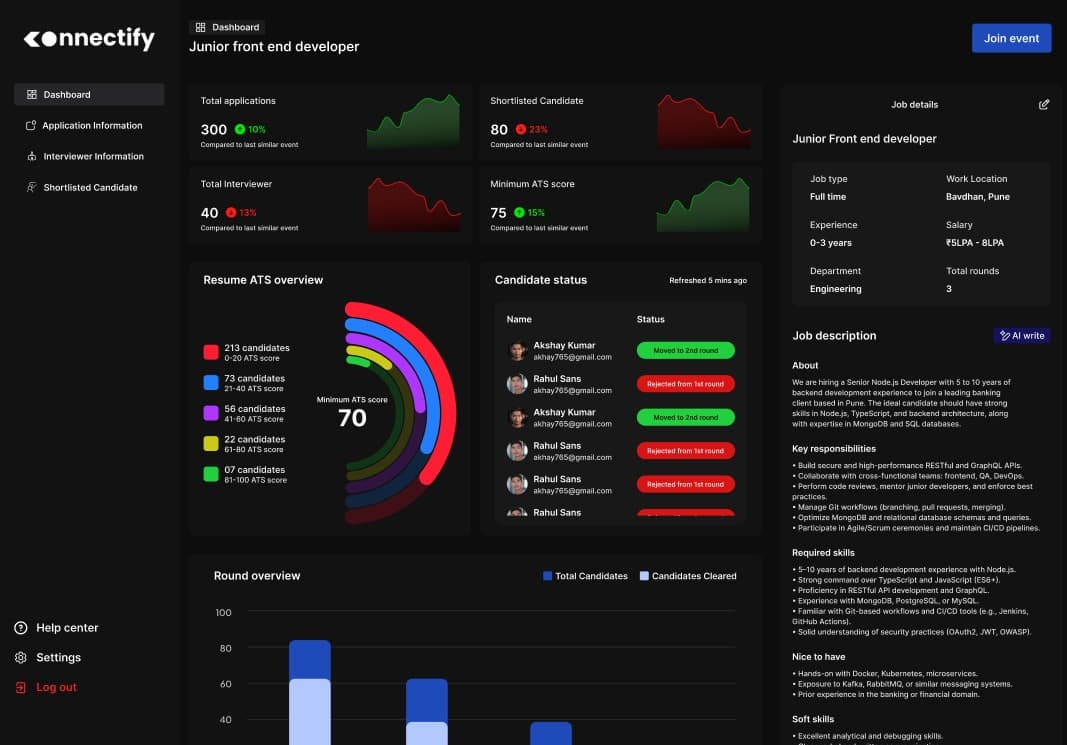This screenshot has height=745, width=1067.
Task: Click the Log out icon
Action: (19, 687)
